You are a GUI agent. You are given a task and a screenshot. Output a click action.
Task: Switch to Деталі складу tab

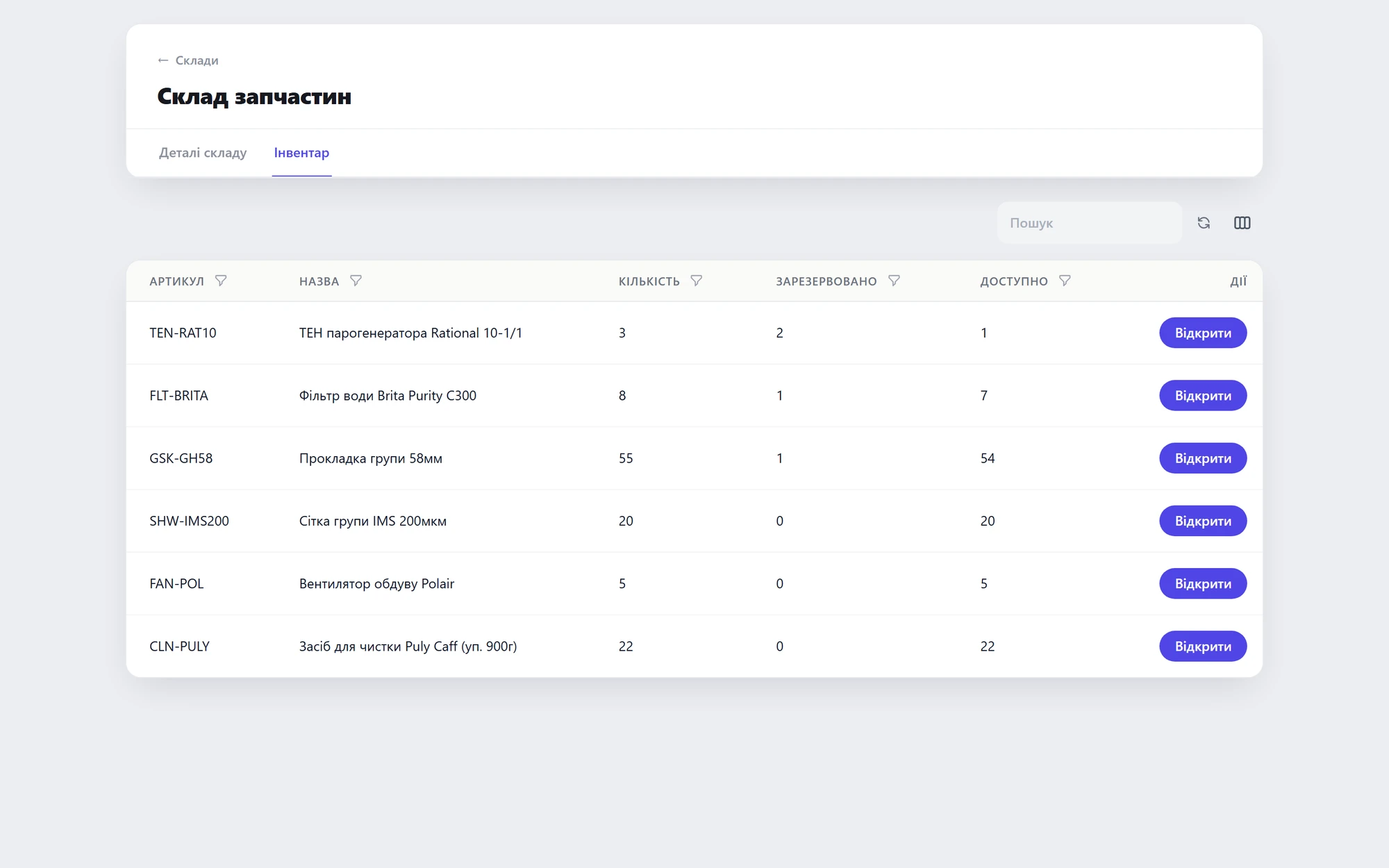(203, 153)
